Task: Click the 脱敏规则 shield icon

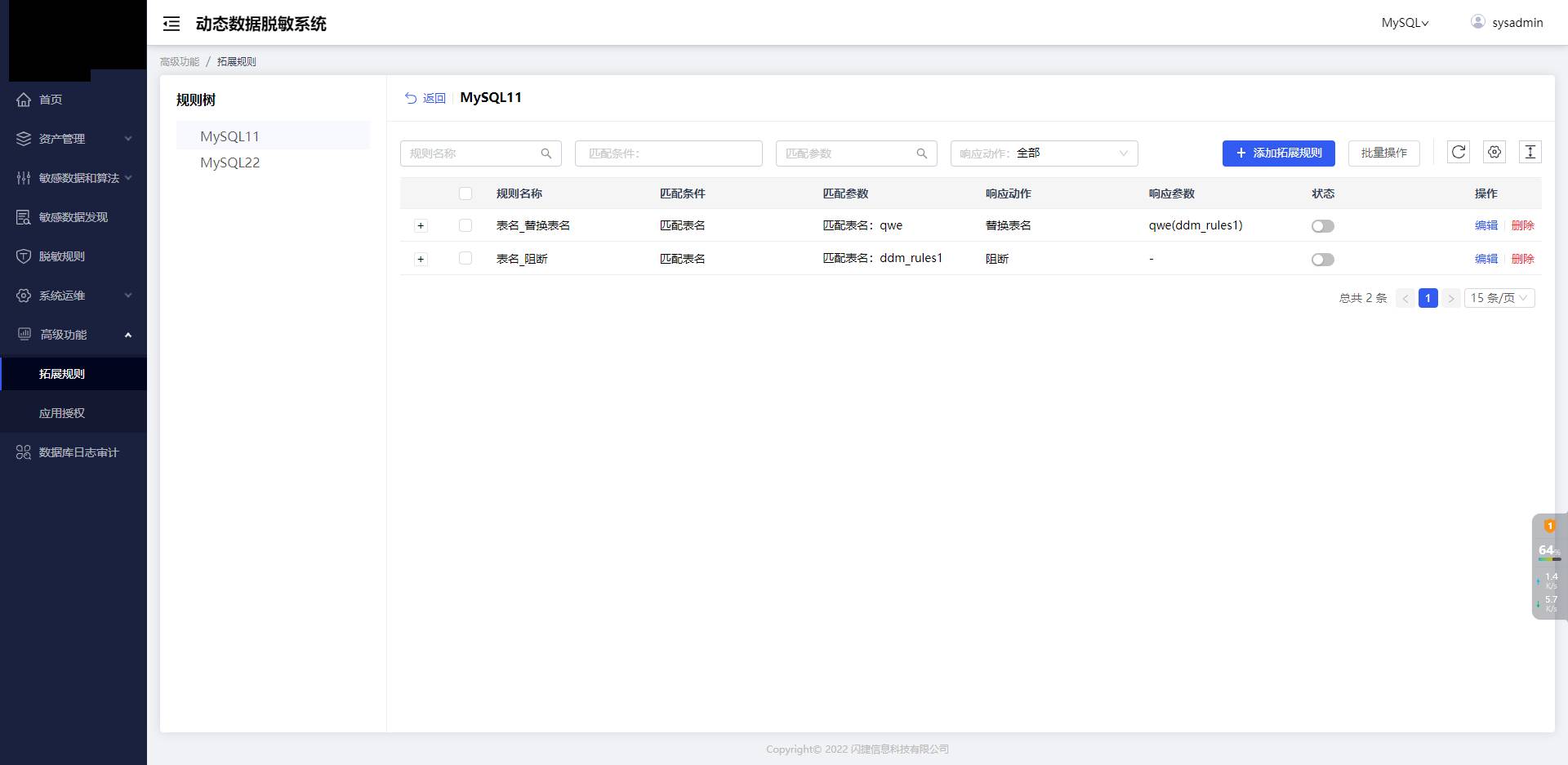Action: click(24, 256)
